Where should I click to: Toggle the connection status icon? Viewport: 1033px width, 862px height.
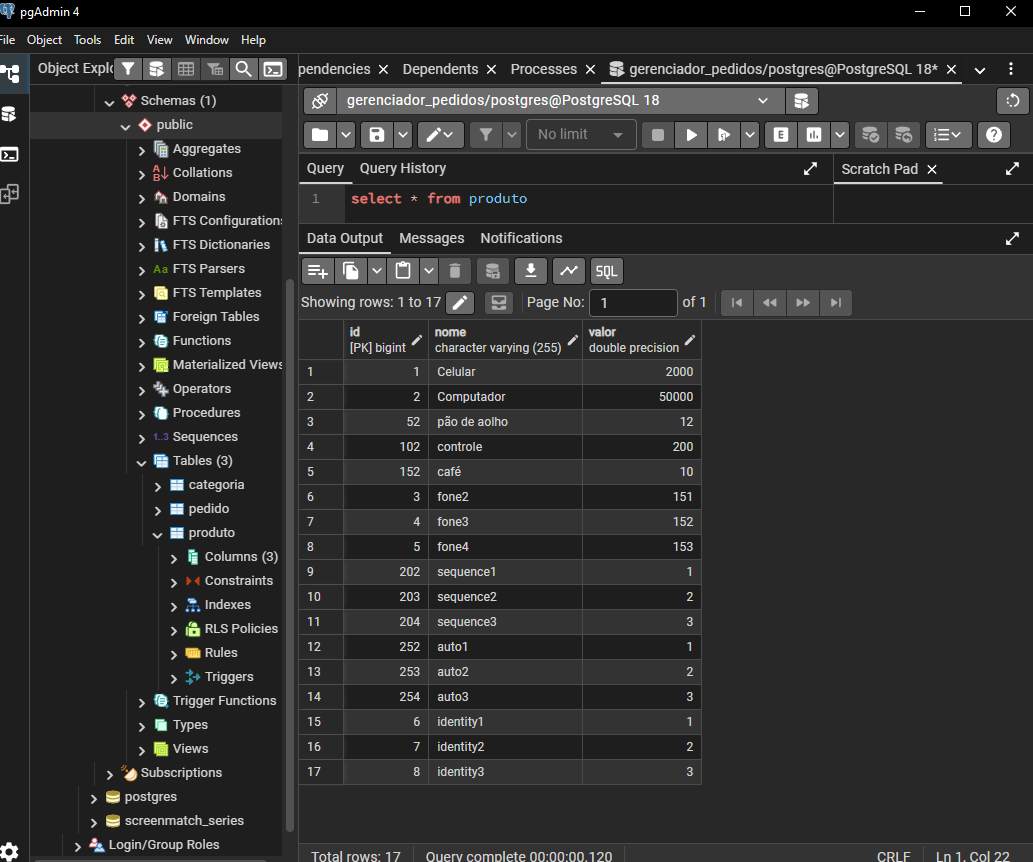click(x=320, y=101)
